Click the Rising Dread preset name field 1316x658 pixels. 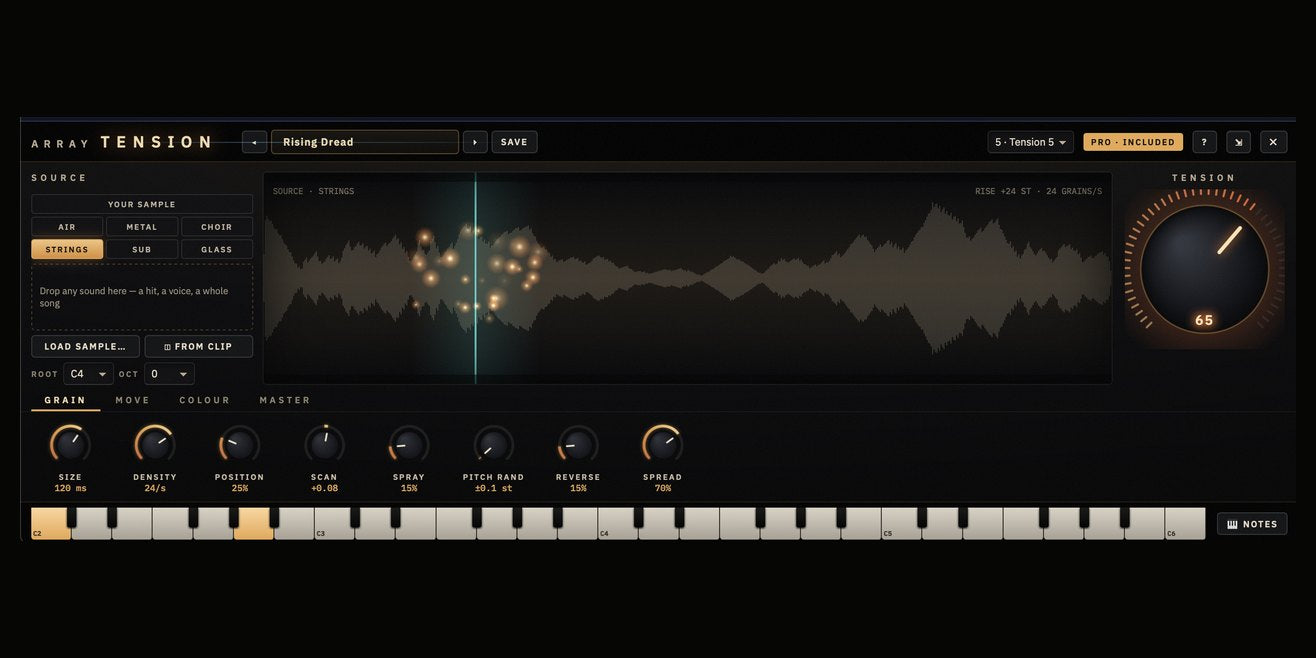pyautogui.click(x=365, y=142)
